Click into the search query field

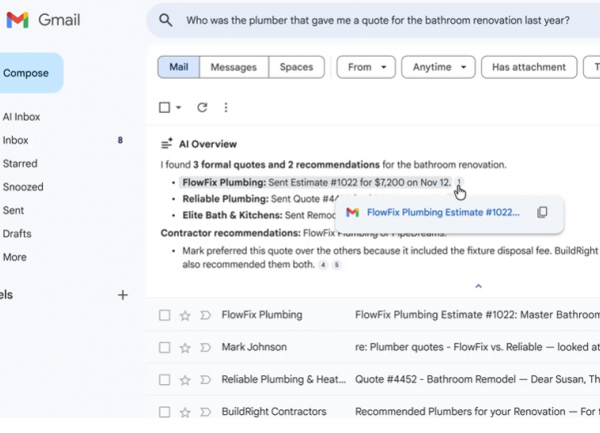pos(380,20)
